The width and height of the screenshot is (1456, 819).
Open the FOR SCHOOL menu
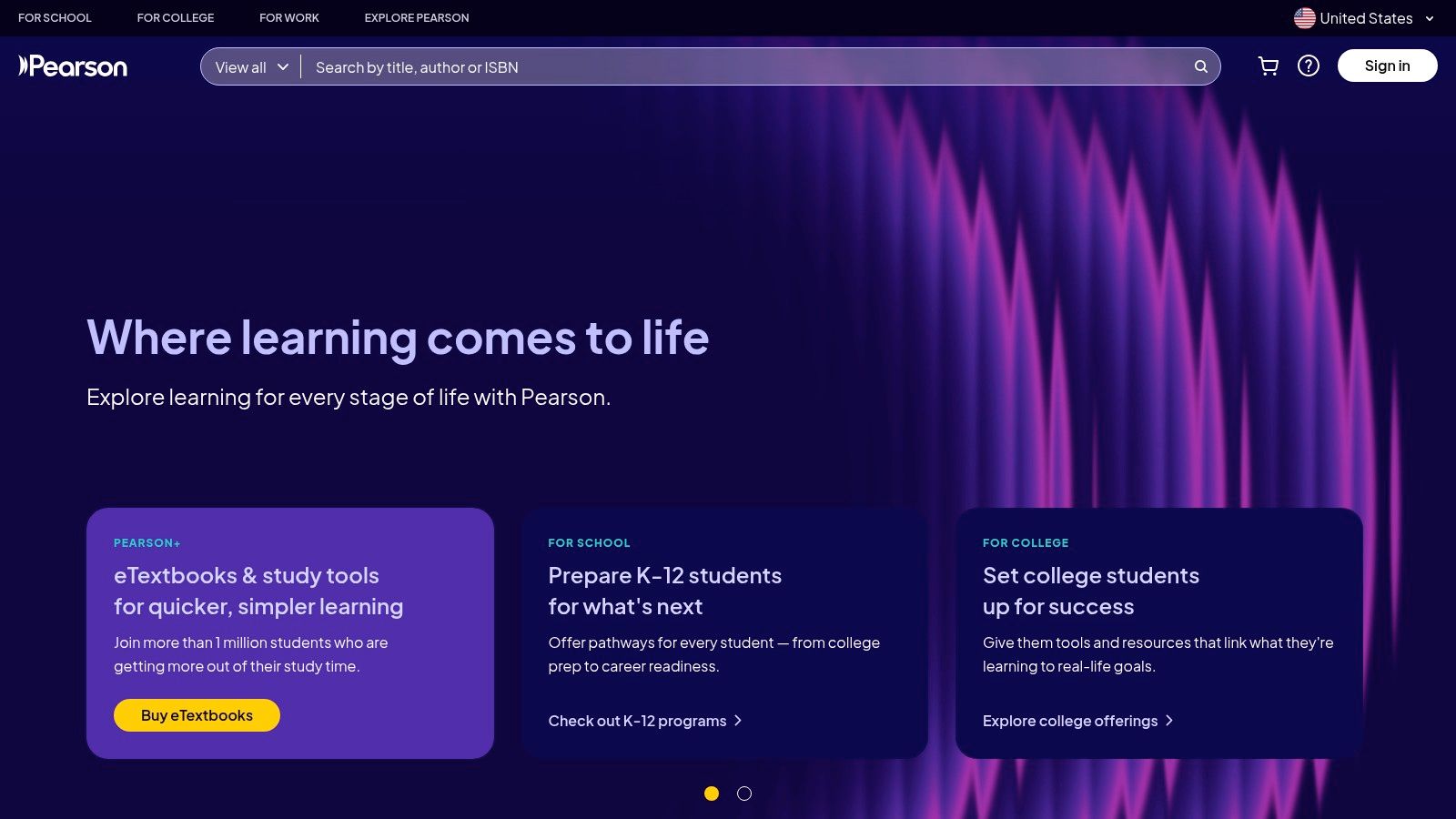point(55,17)
